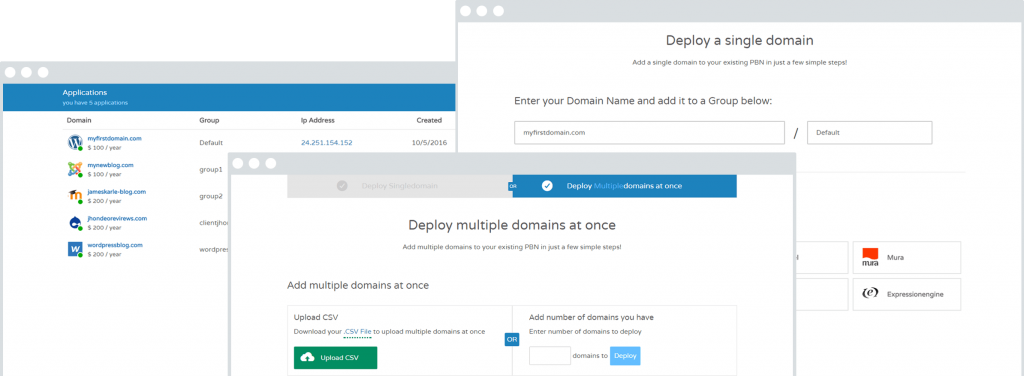Select the Mura application logo
Viewport: 1024px width, 376px height.
pos(870,257)
